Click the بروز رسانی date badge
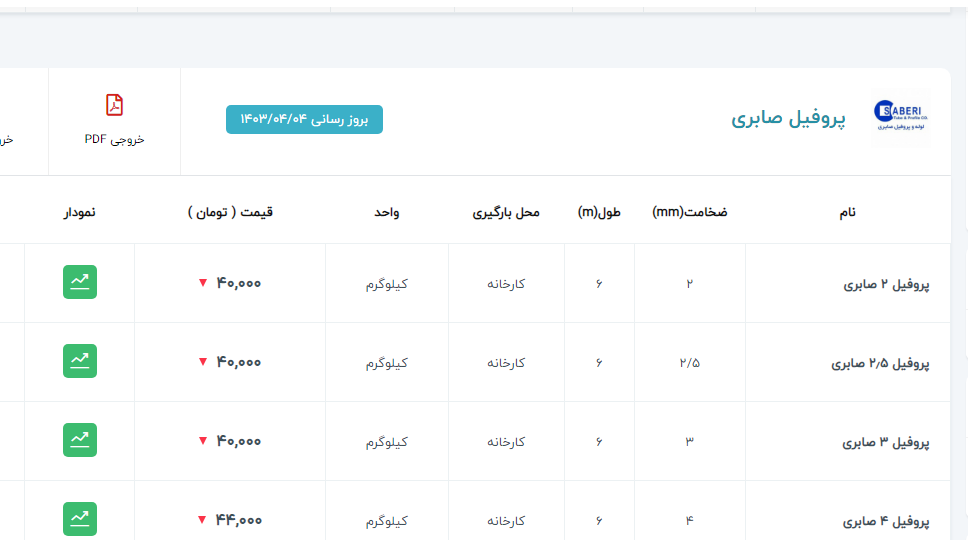 304,119
